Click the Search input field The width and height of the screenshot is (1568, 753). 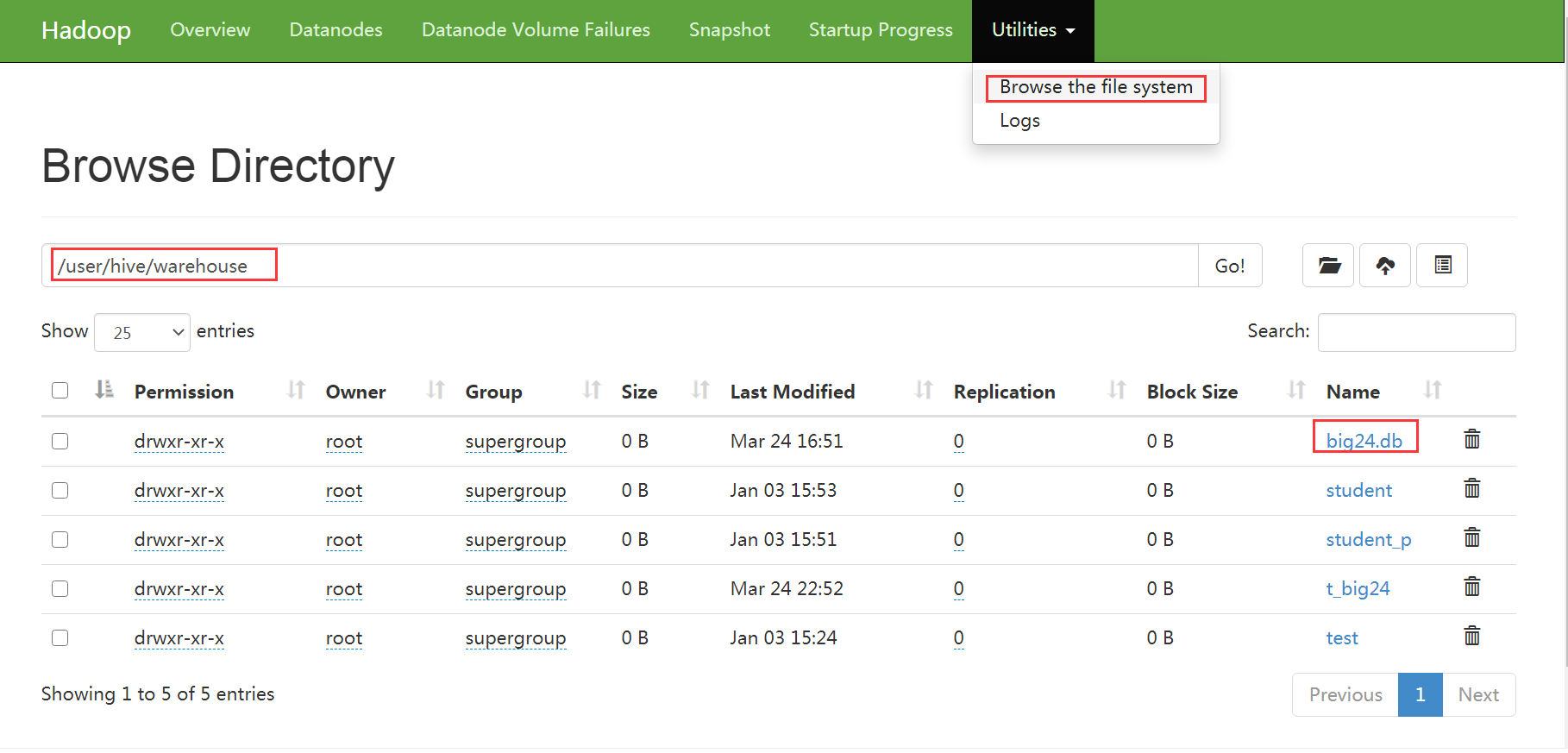tap(1417, 332)
